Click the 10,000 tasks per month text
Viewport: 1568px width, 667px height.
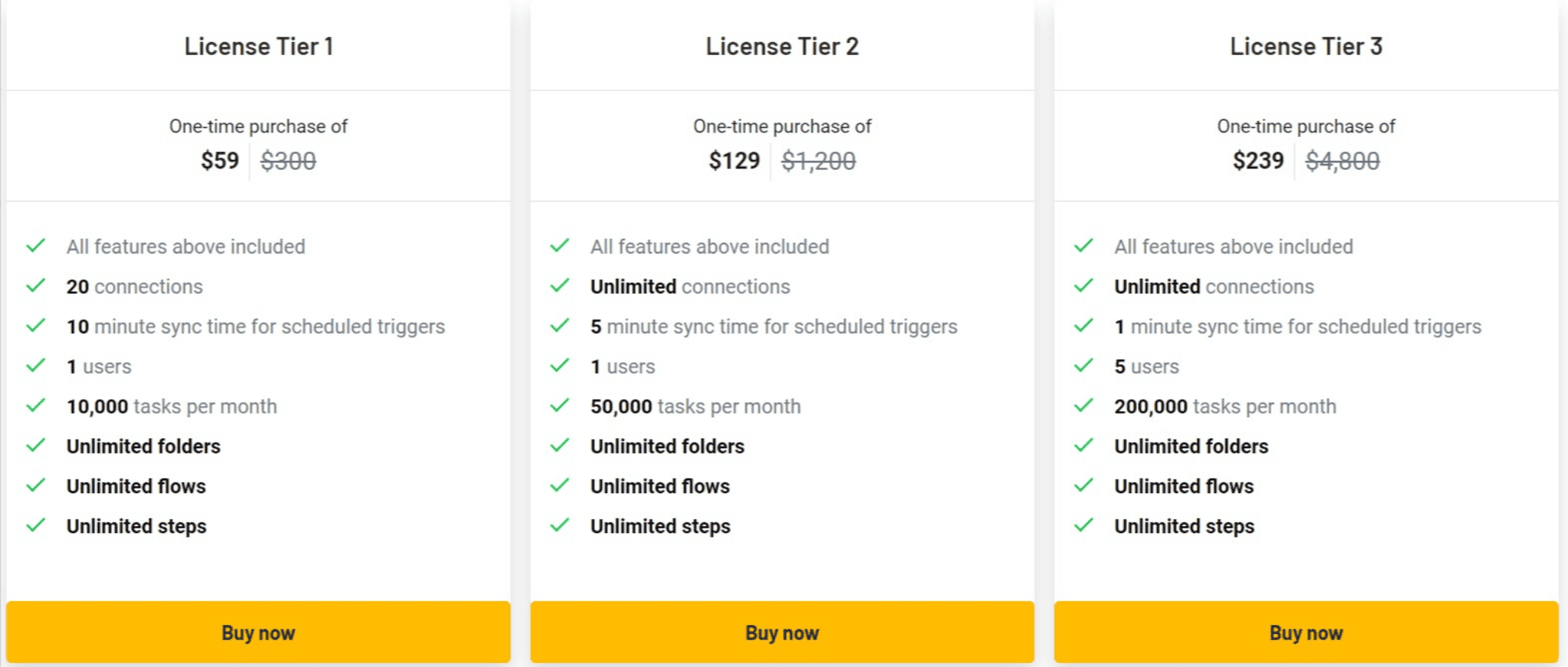[171, 407]
